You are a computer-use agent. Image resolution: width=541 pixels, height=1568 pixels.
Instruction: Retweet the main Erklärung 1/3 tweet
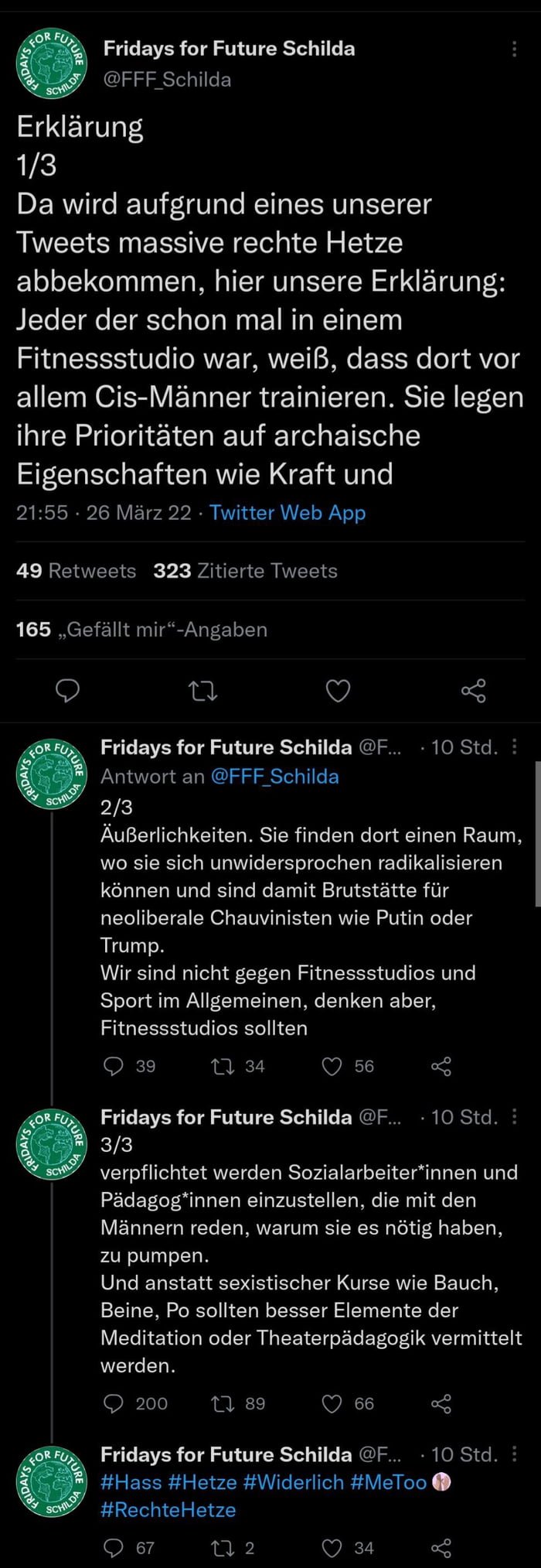203,690
